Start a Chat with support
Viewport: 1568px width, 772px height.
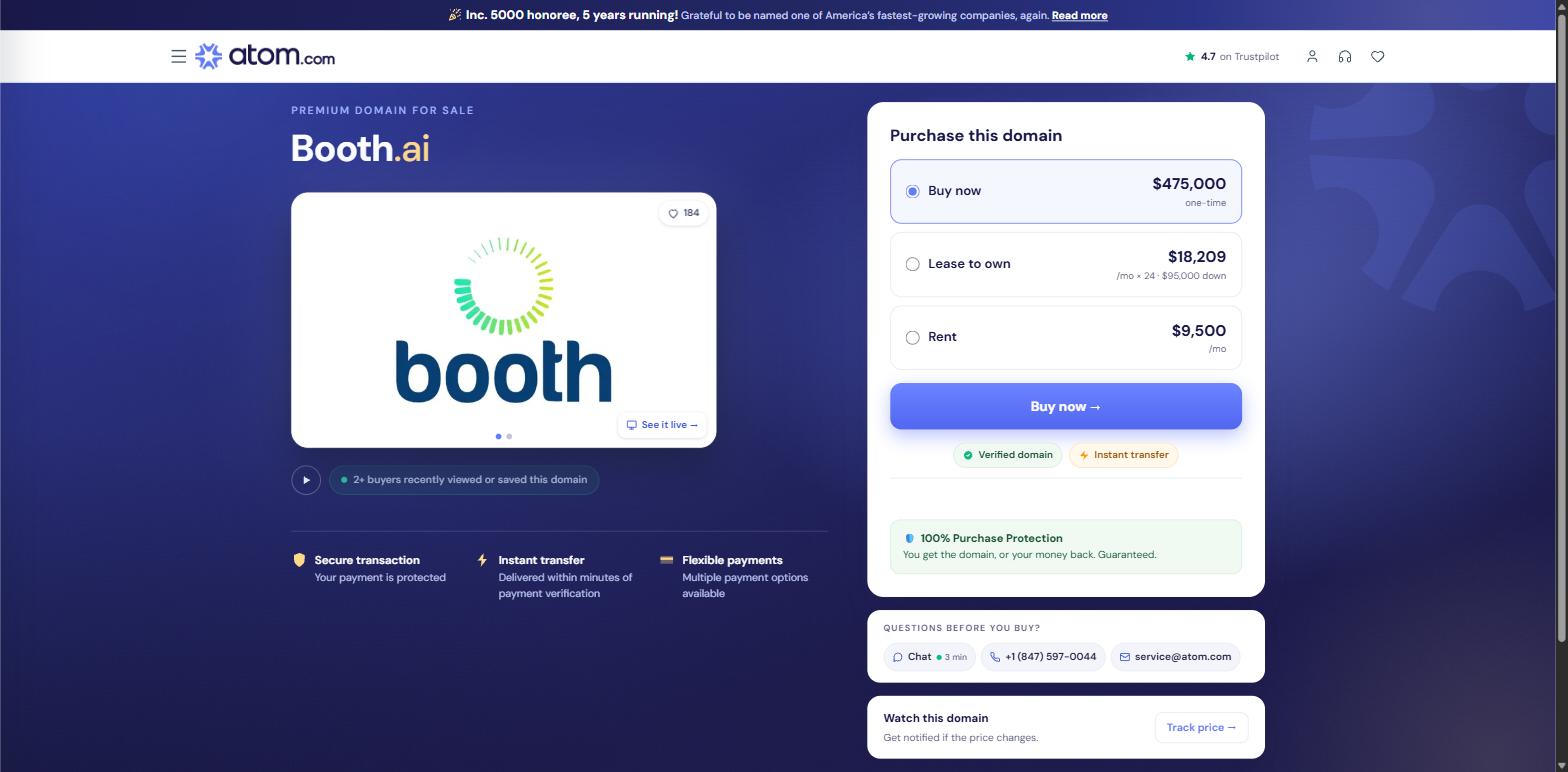tap(929, 657)
